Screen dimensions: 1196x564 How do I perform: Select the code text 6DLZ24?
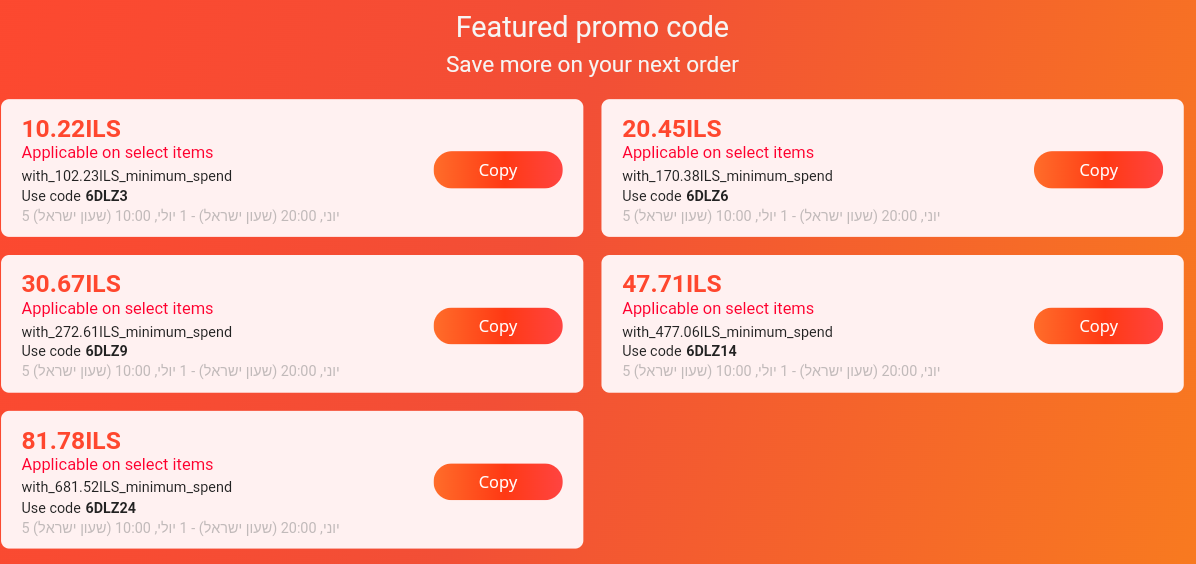[x=111, y=508]
